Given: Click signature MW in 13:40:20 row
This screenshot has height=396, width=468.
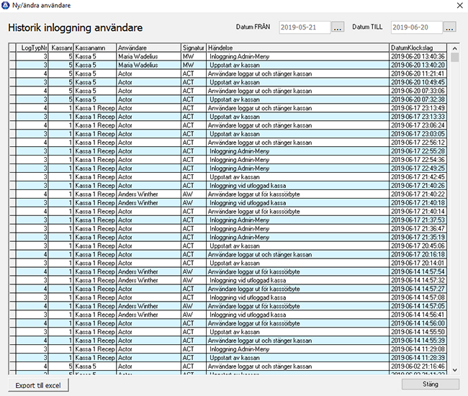Looking at the screenshot, I should 188,65.
